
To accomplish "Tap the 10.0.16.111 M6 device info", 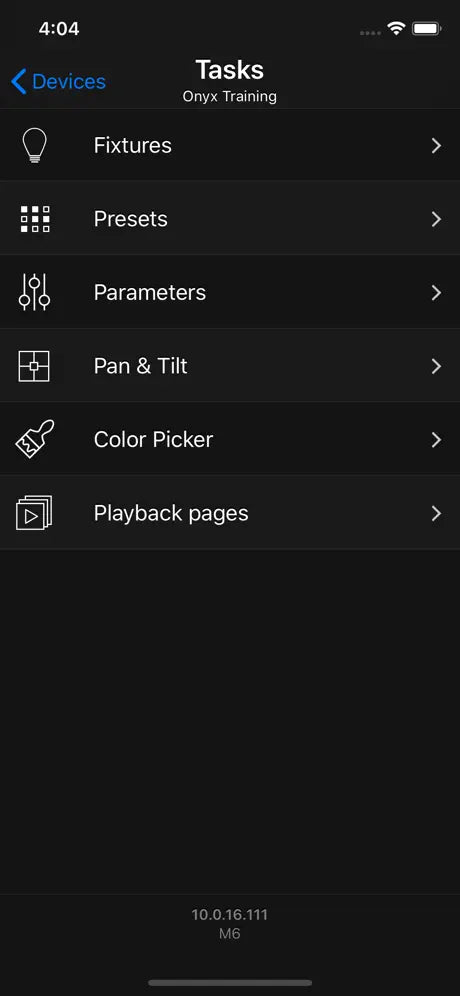I will 229,924.
